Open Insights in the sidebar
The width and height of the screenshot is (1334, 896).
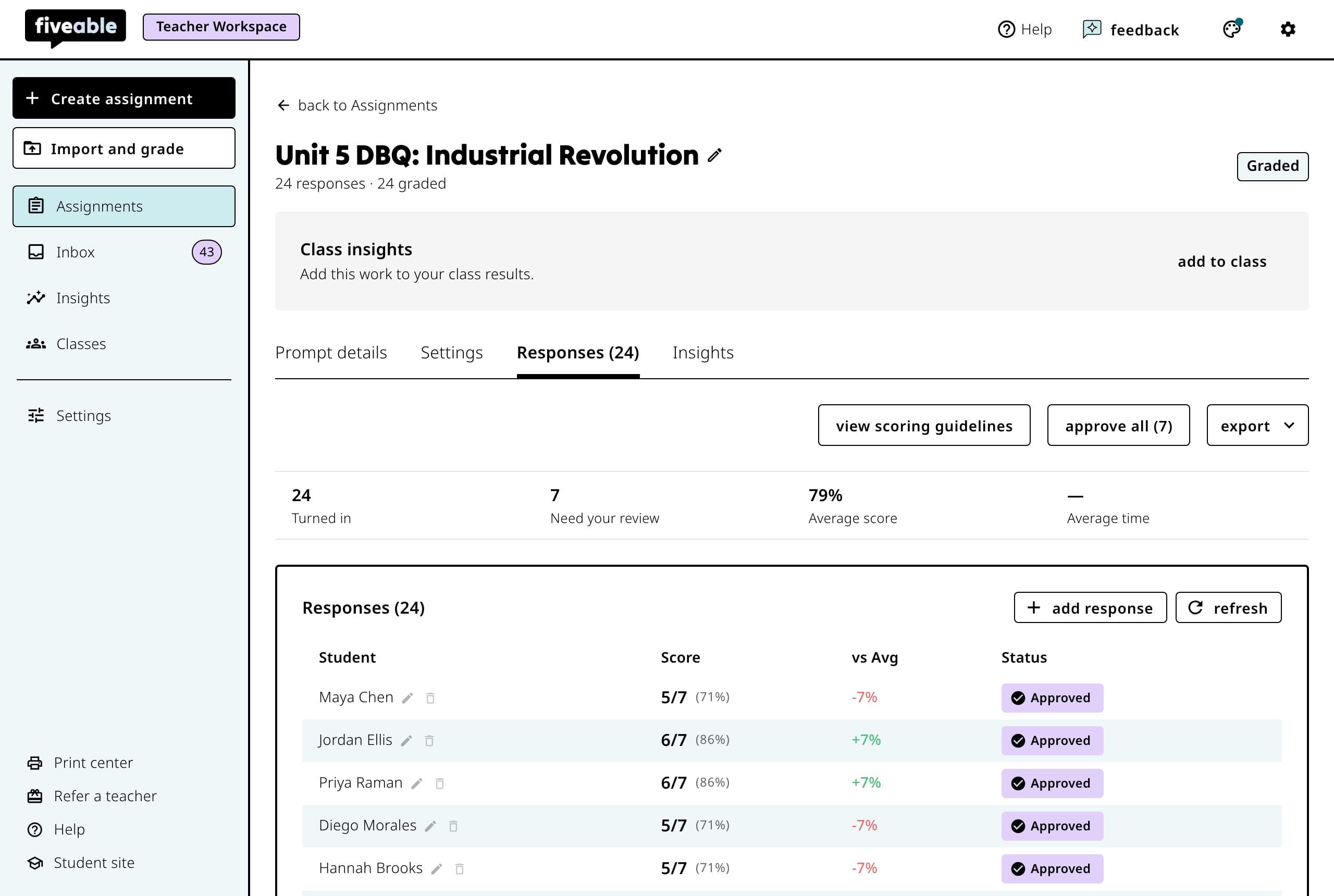click(x=124, y=298)
